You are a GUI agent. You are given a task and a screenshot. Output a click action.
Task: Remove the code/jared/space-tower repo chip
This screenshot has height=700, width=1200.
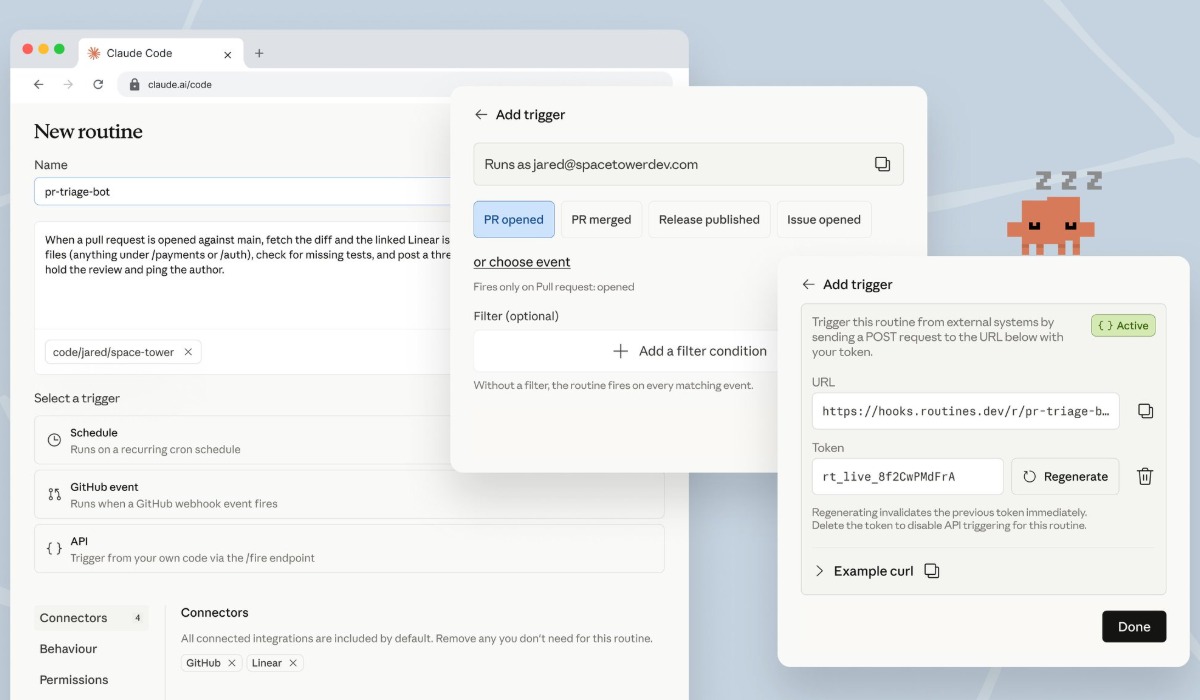pyautogui.click(x=188, y=352)
